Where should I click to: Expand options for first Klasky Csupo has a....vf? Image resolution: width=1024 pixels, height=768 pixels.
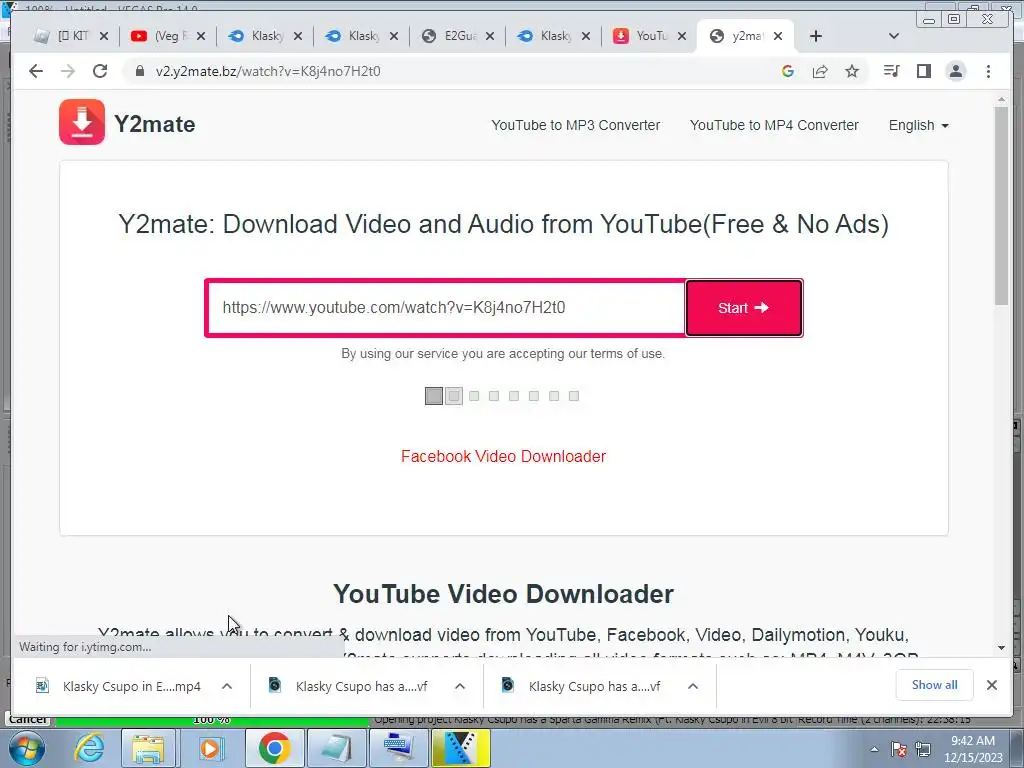pos(460,686)
